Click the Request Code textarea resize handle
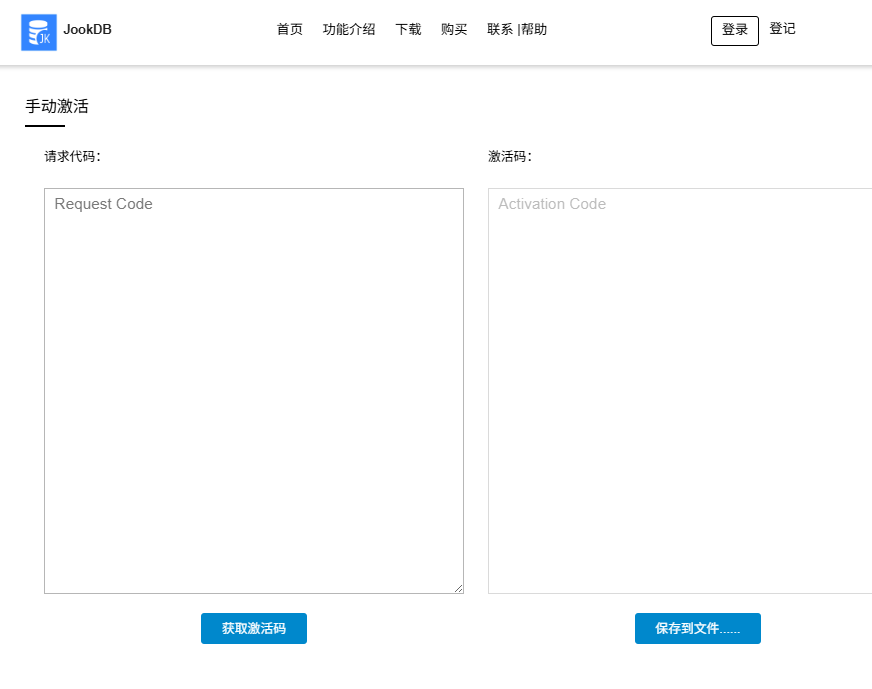 [459, 589]
